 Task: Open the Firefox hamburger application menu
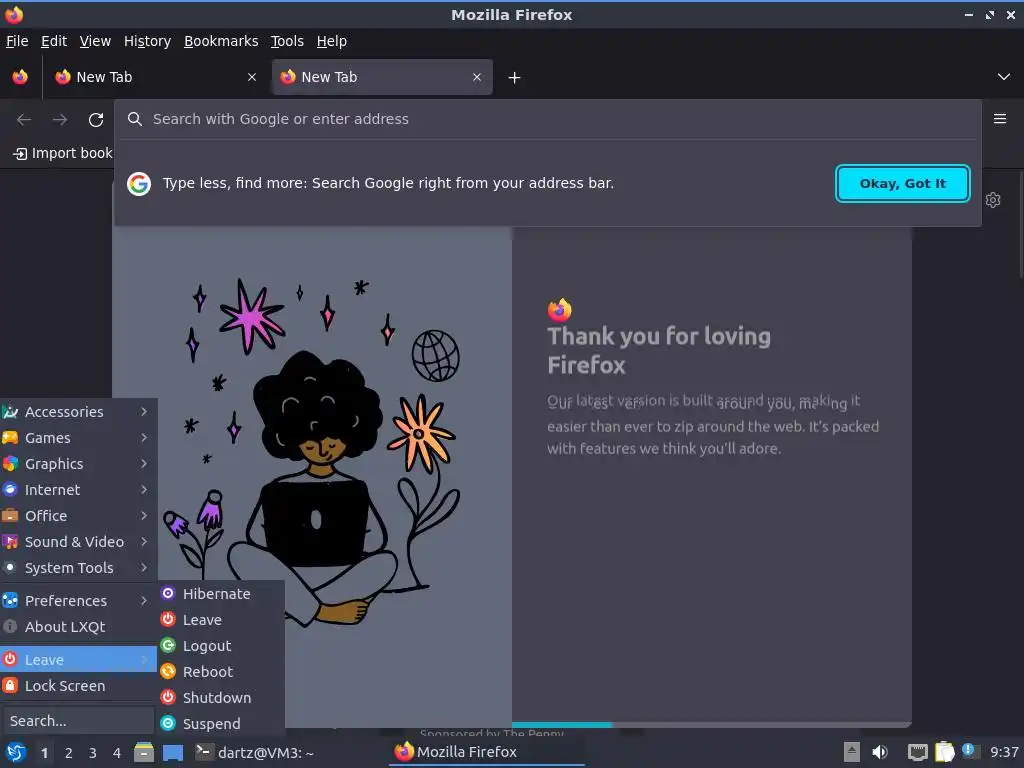(x=1000, y=119)
